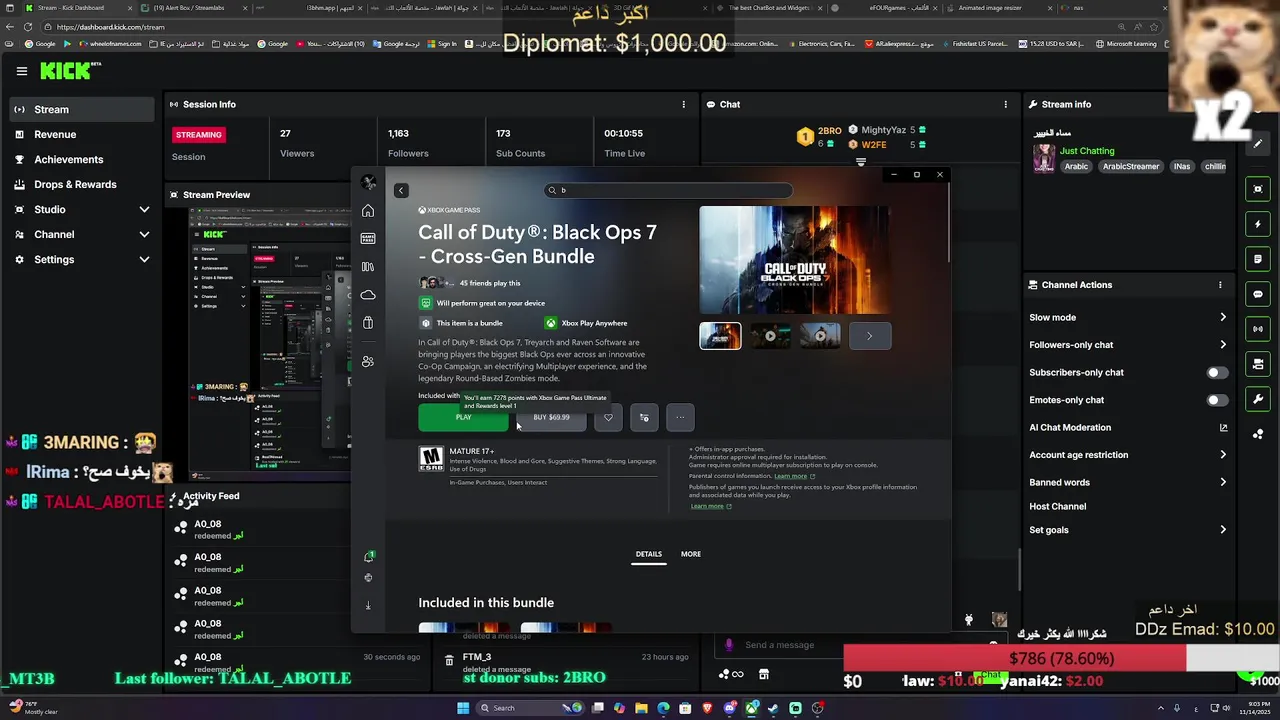This screenshot has width=1280, height=720.
Task: Toggle the chat bubble panel icon
Action: [1258, 294]
